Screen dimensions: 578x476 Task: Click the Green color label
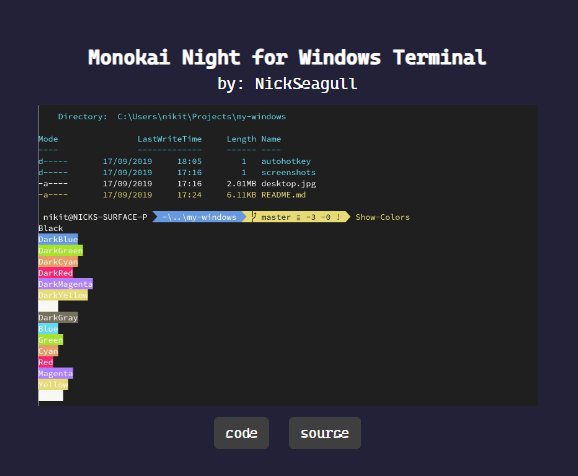tap(51, 340)
